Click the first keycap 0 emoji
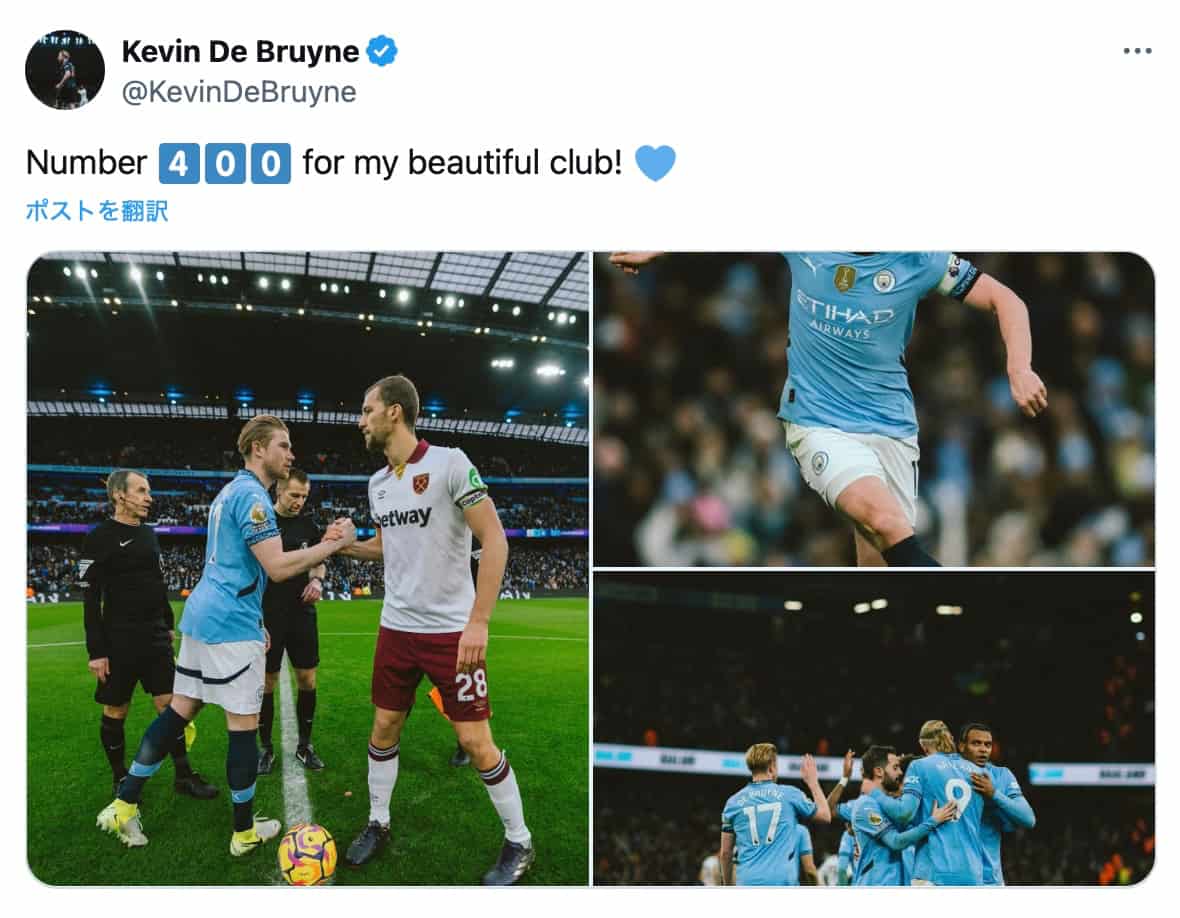This screenshot has width=1180, height=918. [x=225, y=163]
